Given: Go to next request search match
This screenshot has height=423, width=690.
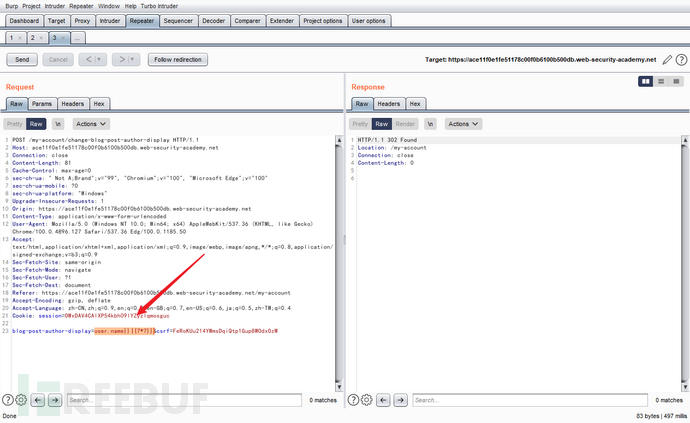Looking at the screenshot, I should (x=55, y=400).
